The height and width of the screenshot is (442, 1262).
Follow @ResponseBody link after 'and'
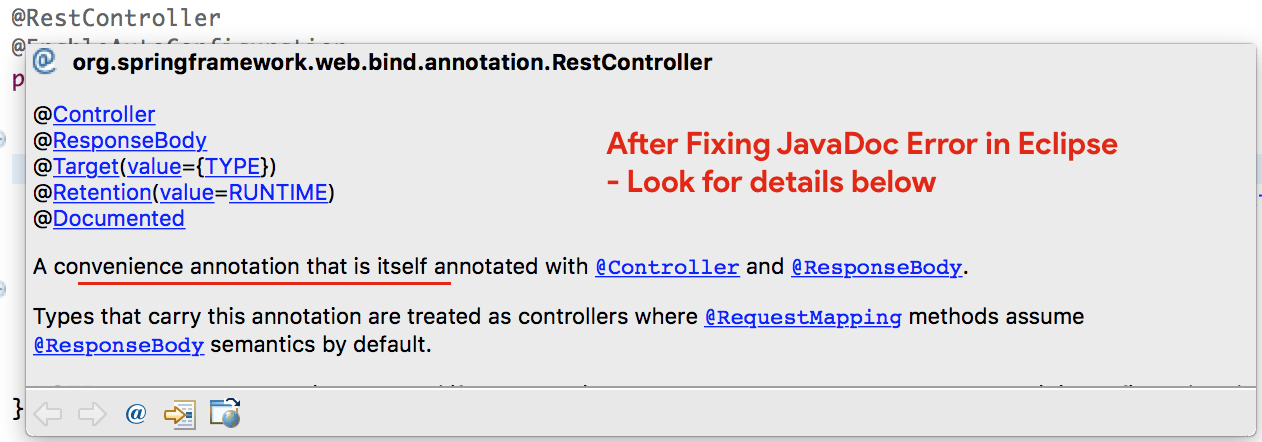(x=877, y=267)
